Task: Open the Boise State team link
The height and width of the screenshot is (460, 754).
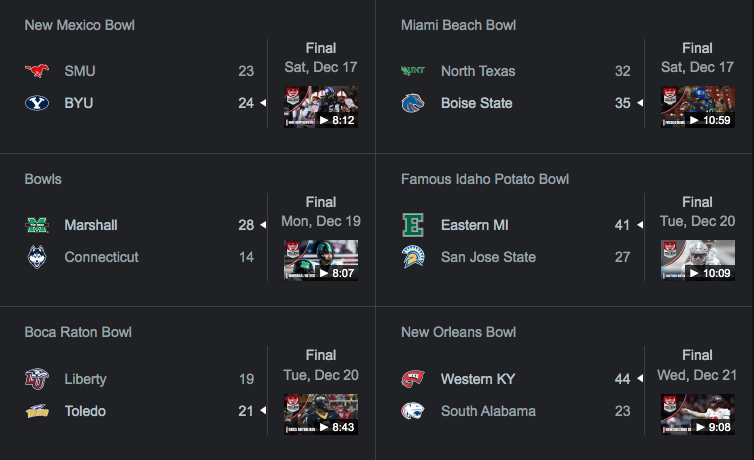Action: (x=476, y=103)
